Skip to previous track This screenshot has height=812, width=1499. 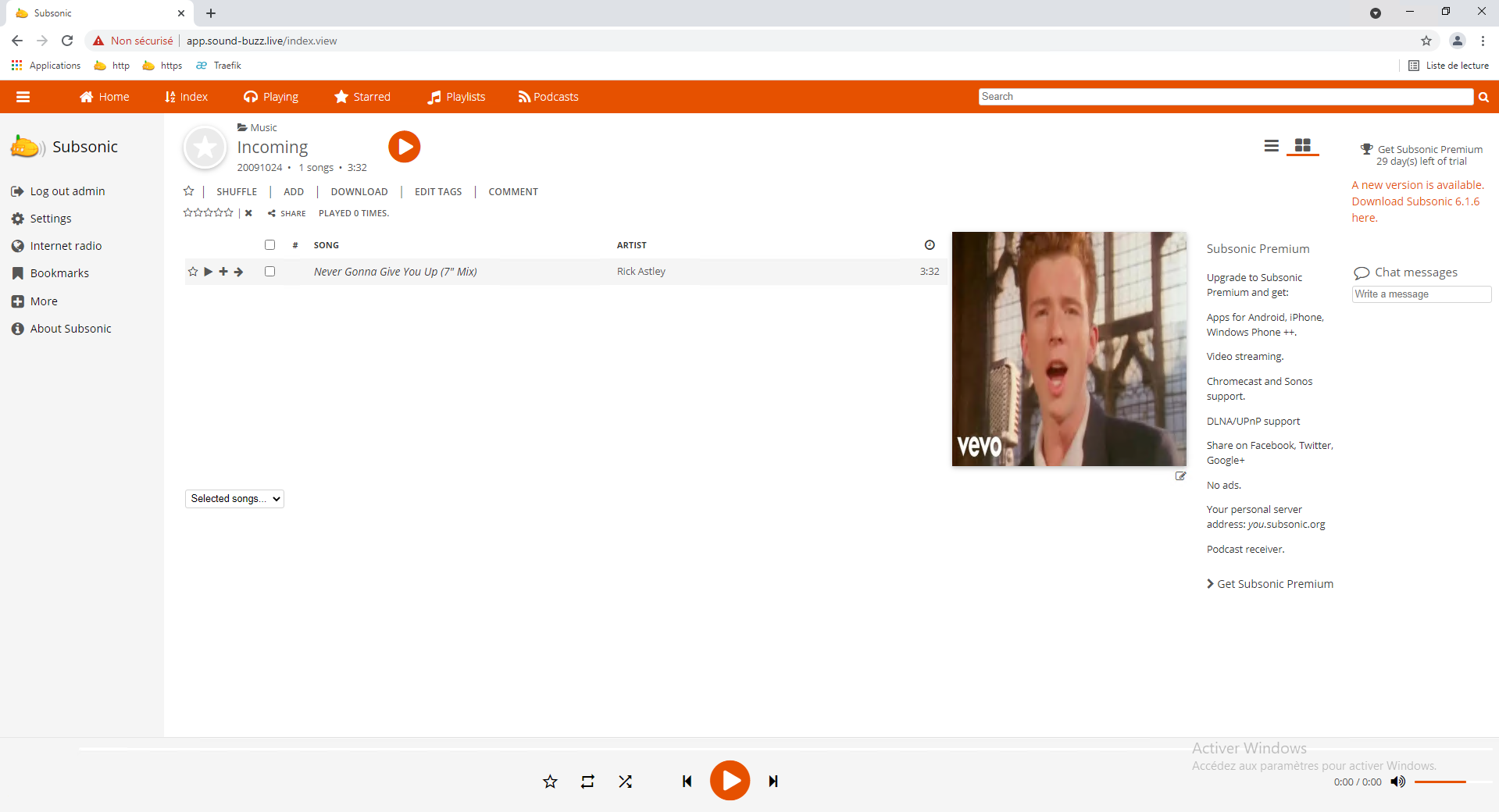click(687, 782)
